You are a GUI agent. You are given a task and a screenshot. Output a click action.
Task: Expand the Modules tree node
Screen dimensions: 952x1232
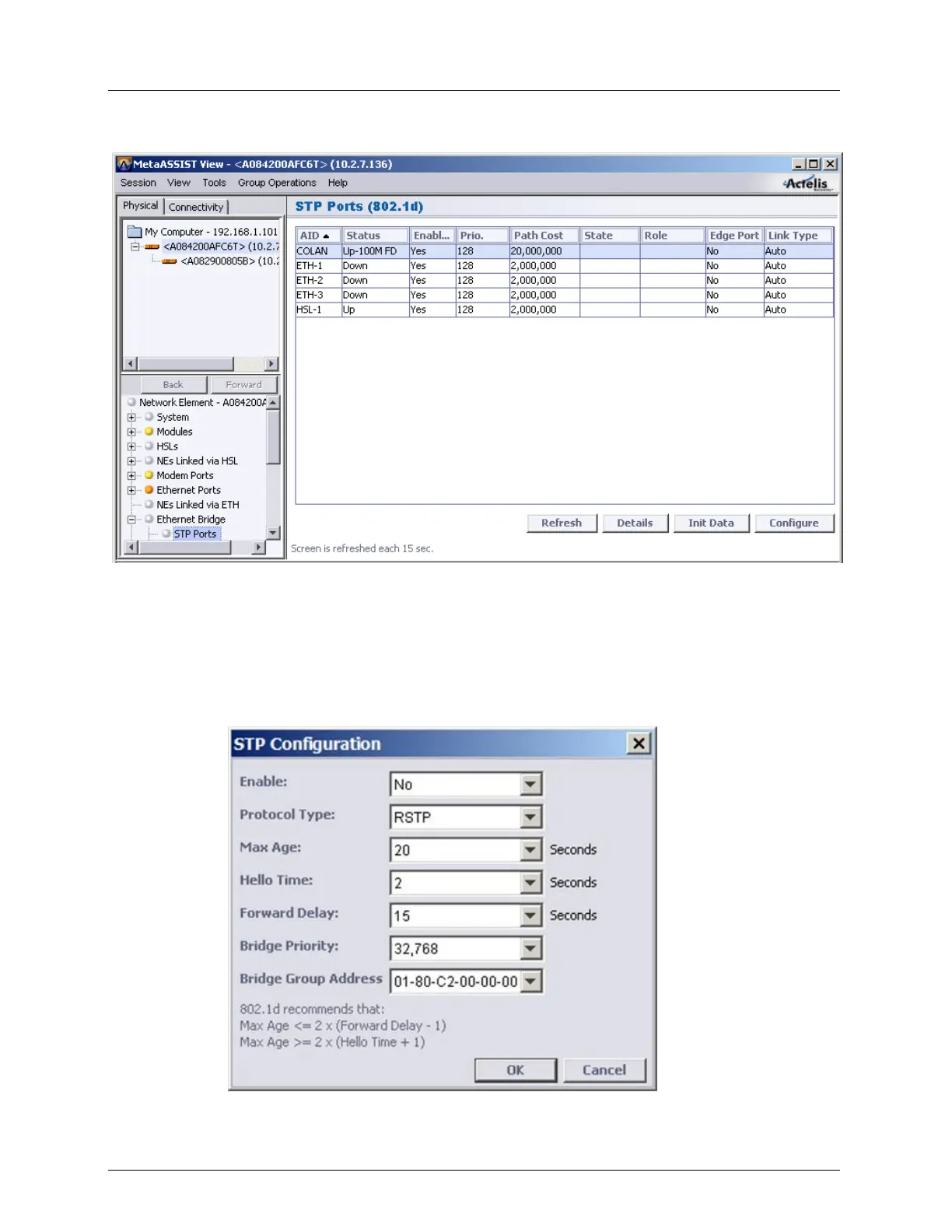pos(132,432)
